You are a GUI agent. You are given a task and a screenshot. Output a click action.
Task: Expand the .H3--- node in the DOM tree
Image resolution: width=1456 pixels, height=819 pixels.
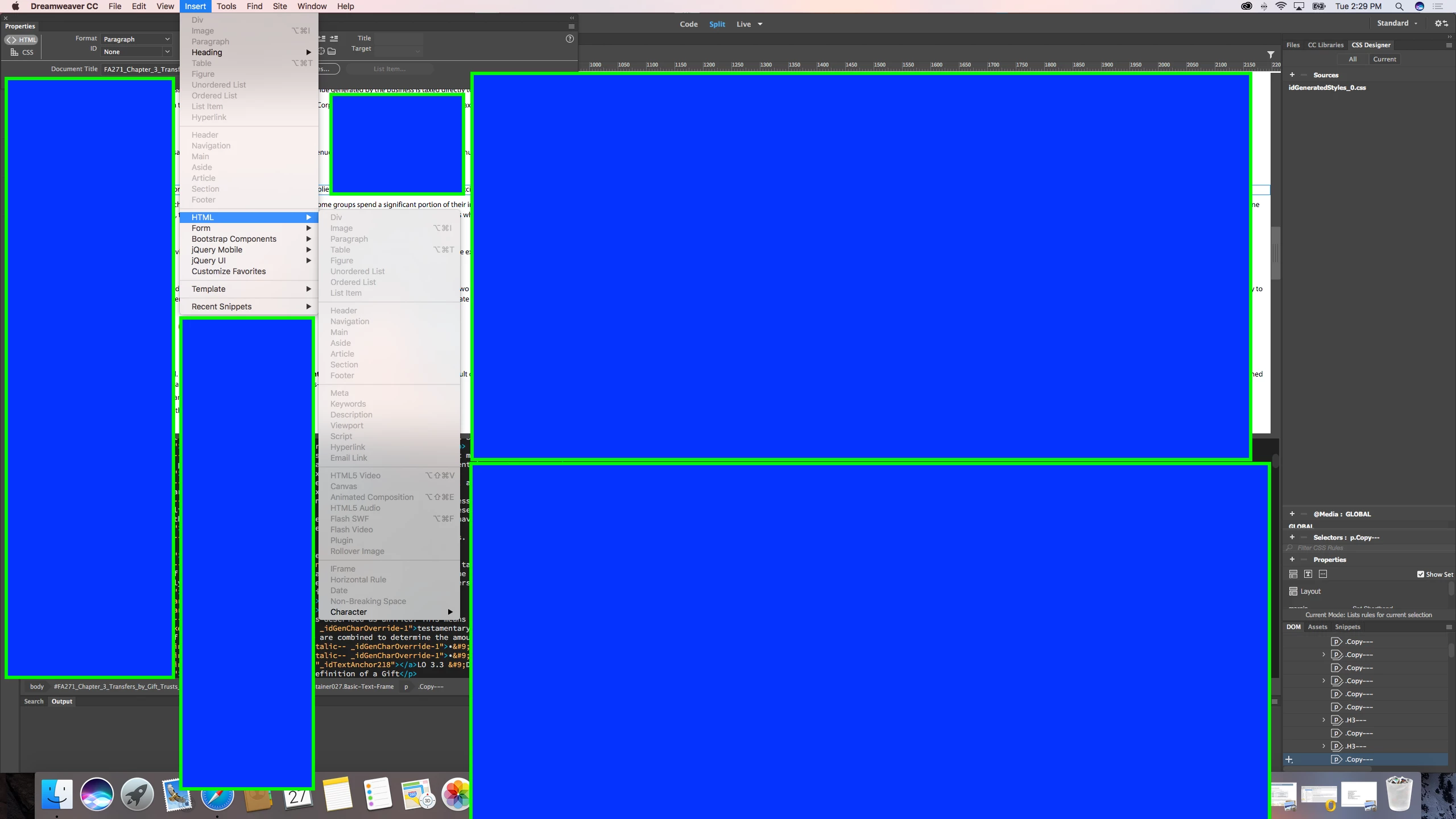click(x=1323, y=720)
